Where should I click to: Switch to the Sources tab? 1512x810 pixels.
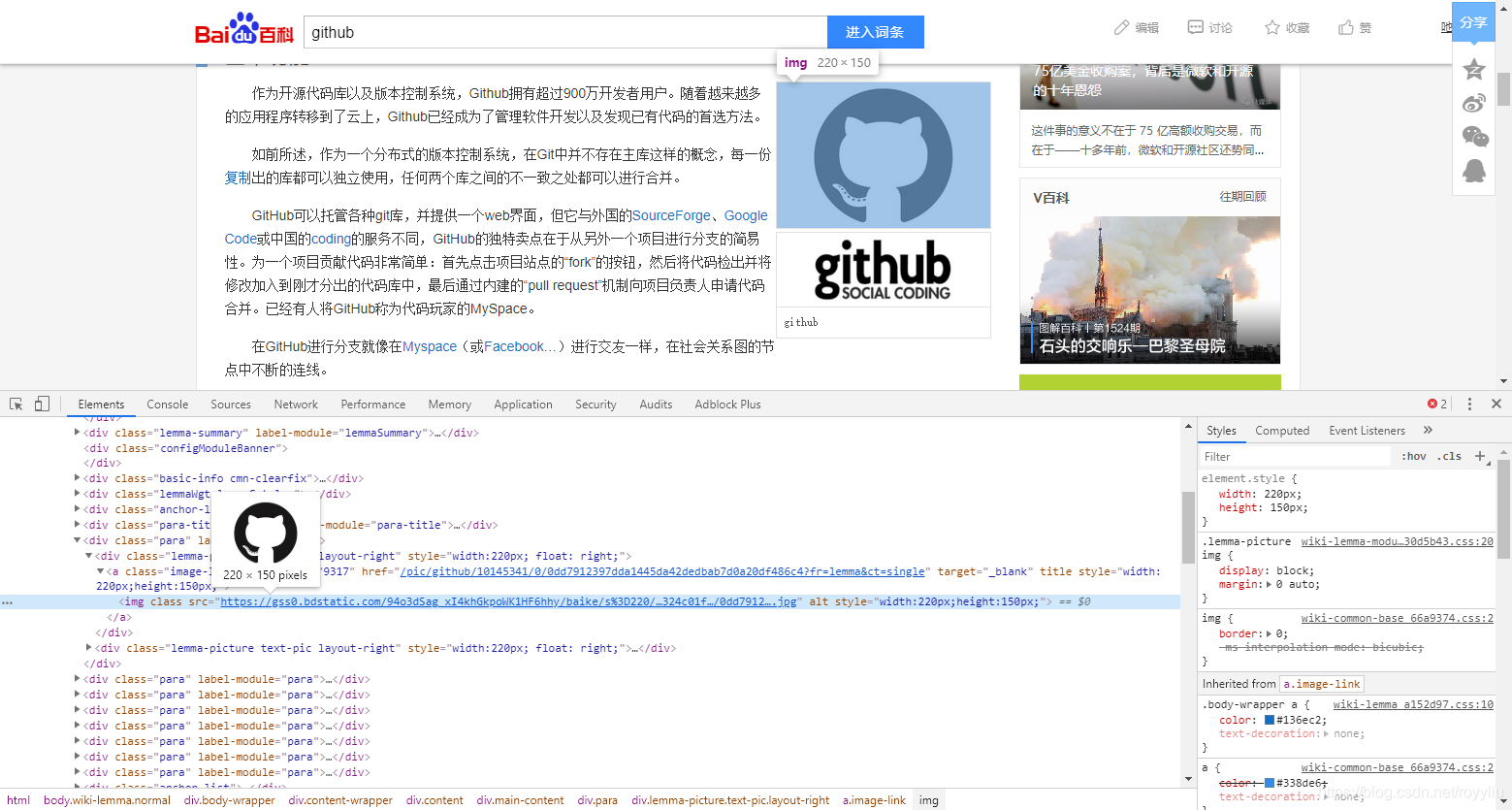[231, 405]
